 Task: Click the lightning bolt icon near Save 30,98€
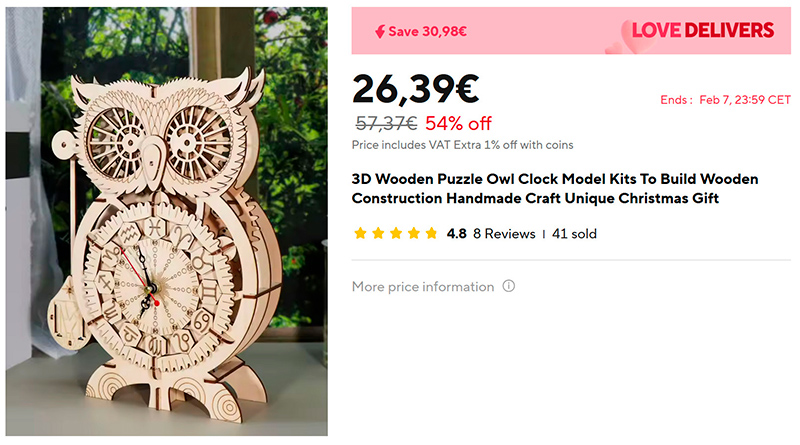click(x=379, y=31)
